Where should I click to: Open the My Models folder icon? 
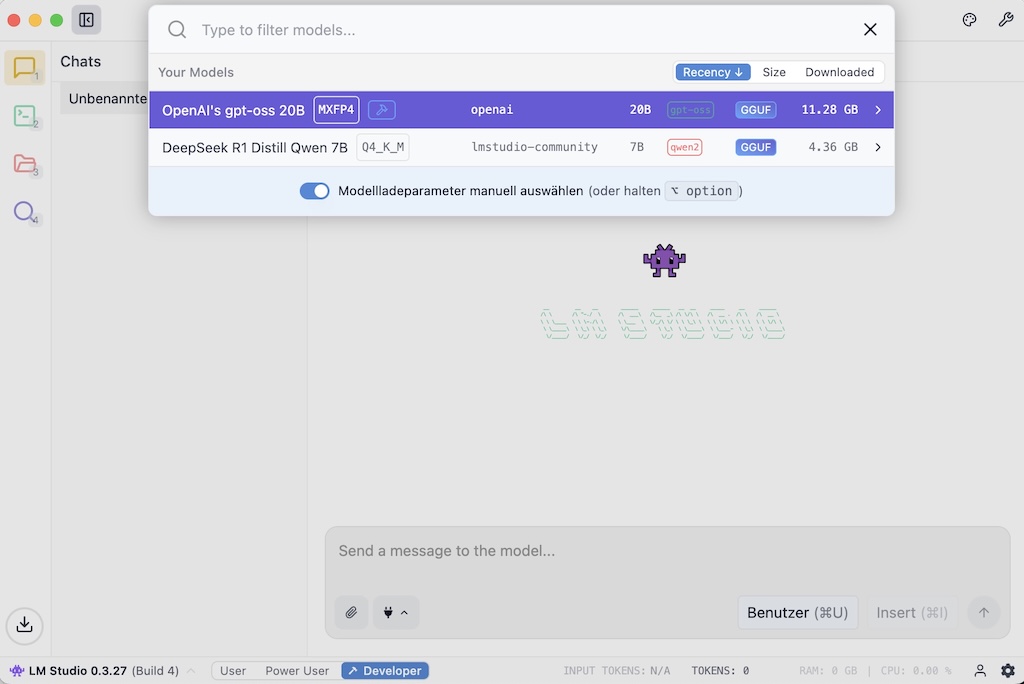tap(25, 164)
